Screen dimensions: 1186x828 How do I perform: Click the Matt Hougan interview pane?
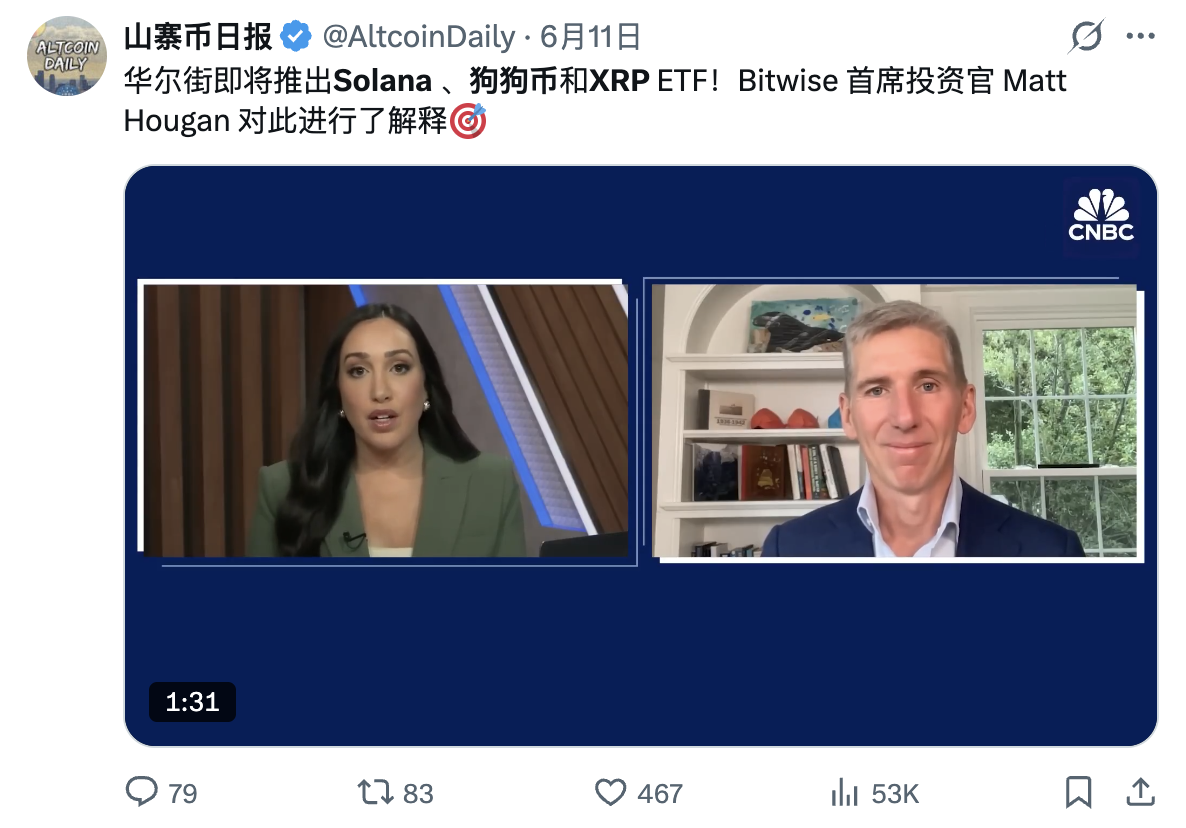point(896,420)
